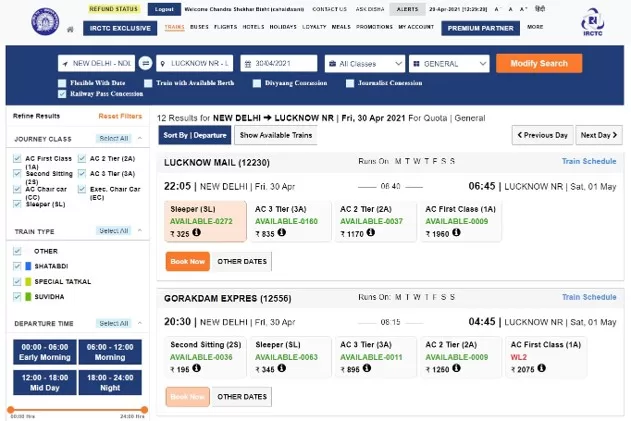This screenshot has width=631, height=421.
Task: Select Sleeper (SL) card for Lucknow Mail
Action: click(205, 221)
